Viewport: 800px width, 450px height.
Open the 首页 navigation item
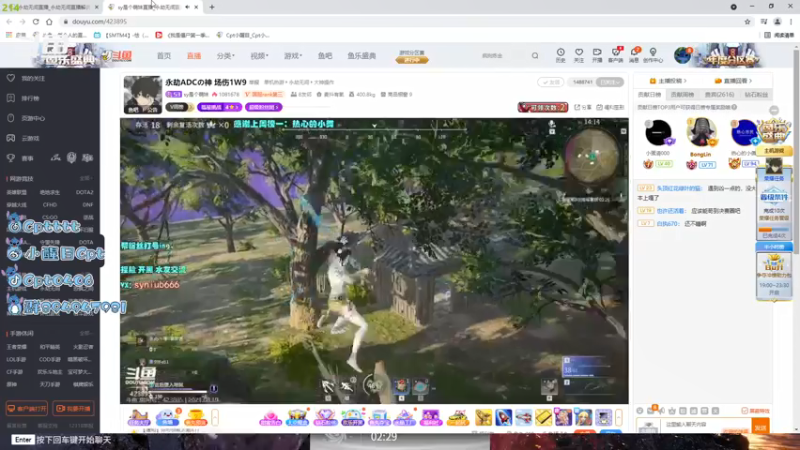164,56
